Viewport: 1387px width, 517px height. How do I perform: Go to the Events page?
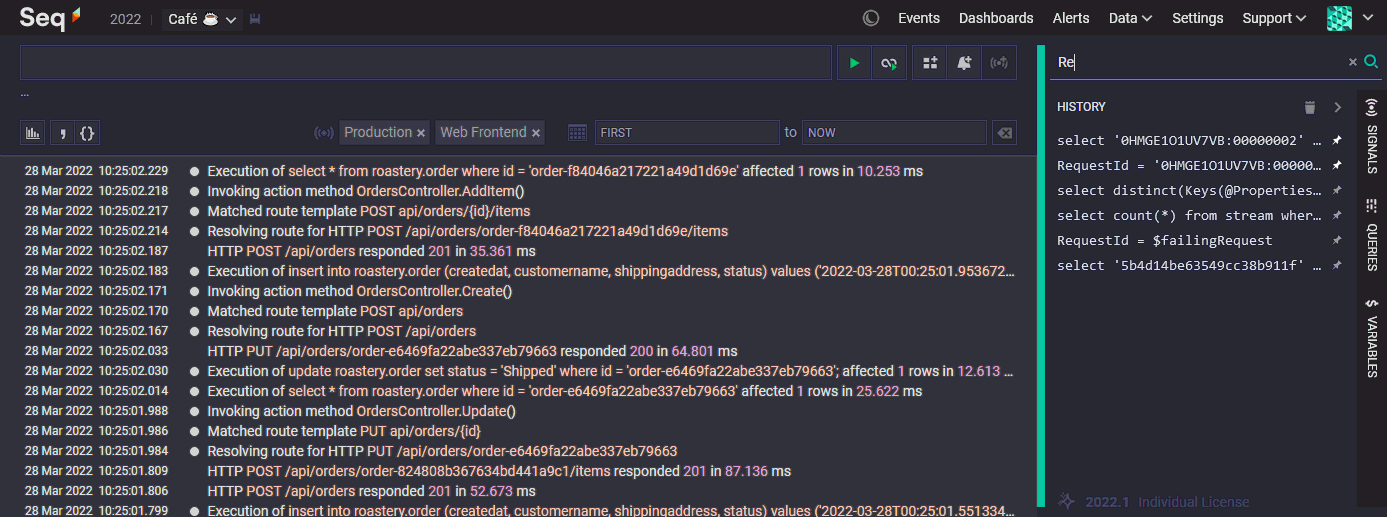(x=919, y=18)
